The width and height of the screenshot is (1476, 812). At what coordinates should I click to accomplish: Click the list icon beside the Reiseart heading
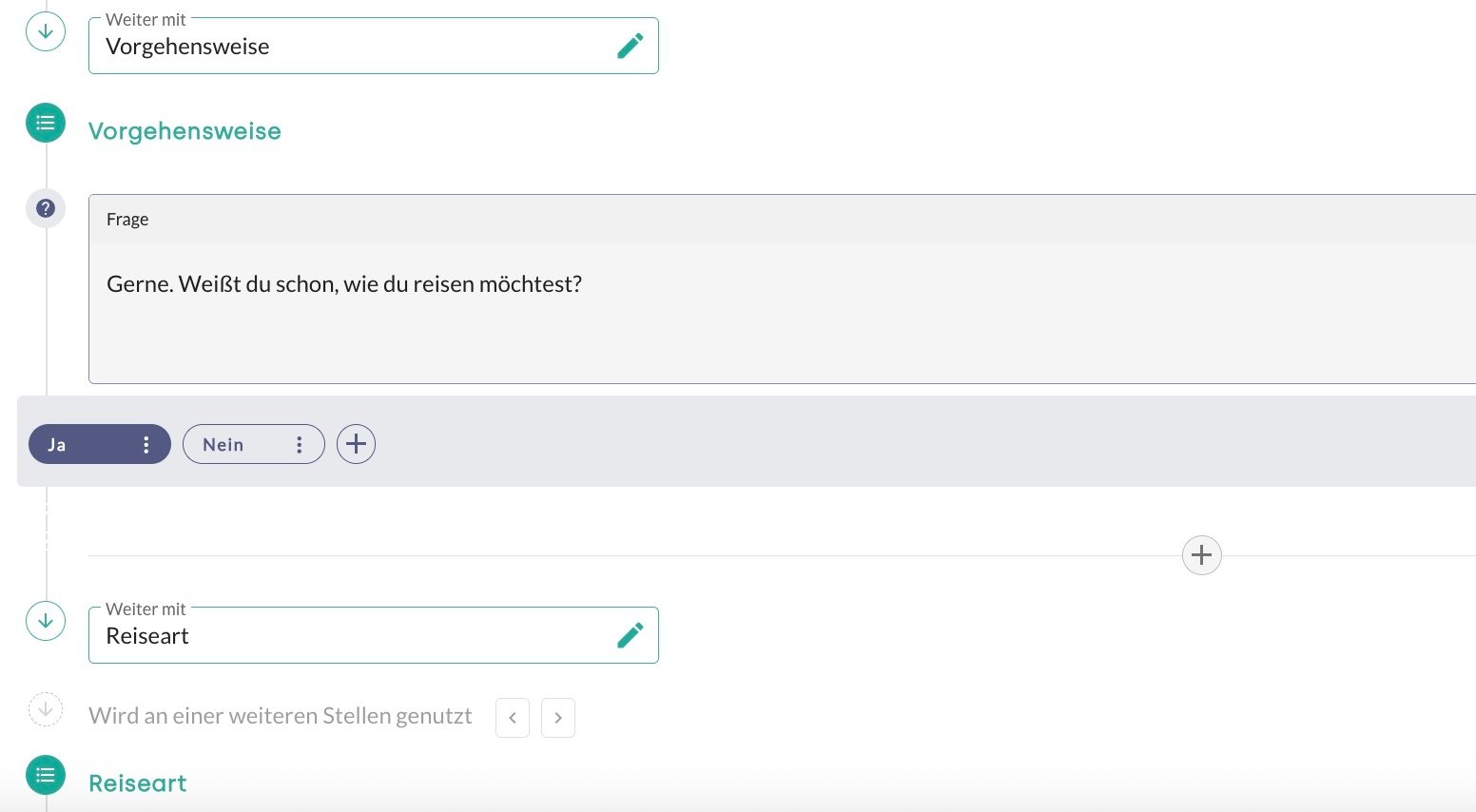tap(46, 775)
